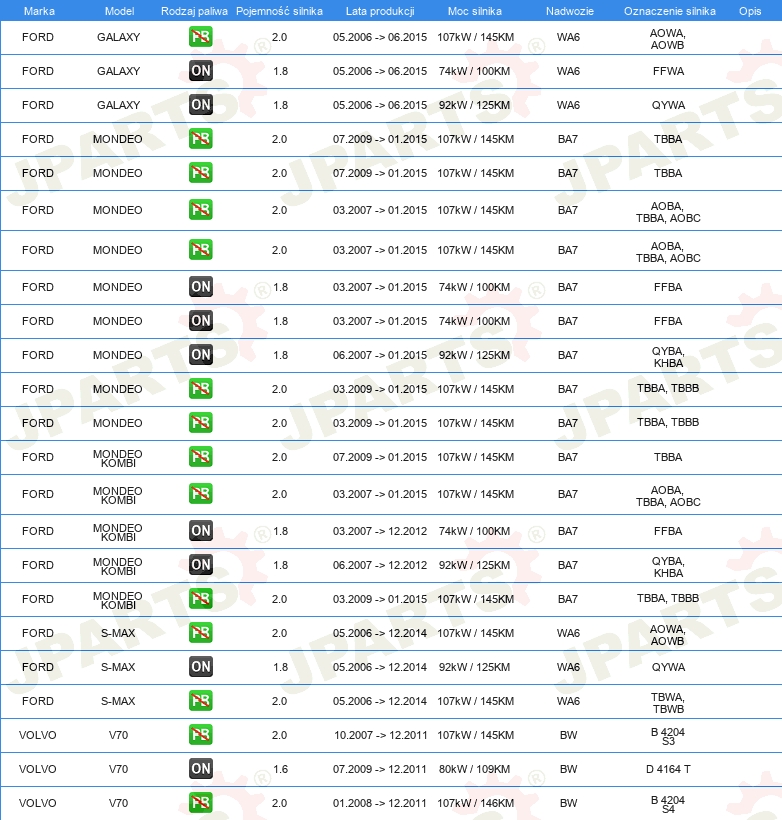Click the D 4164 T engine code
Image resolution: width=782 pixels, height=820 pixels.
(668, 769)
